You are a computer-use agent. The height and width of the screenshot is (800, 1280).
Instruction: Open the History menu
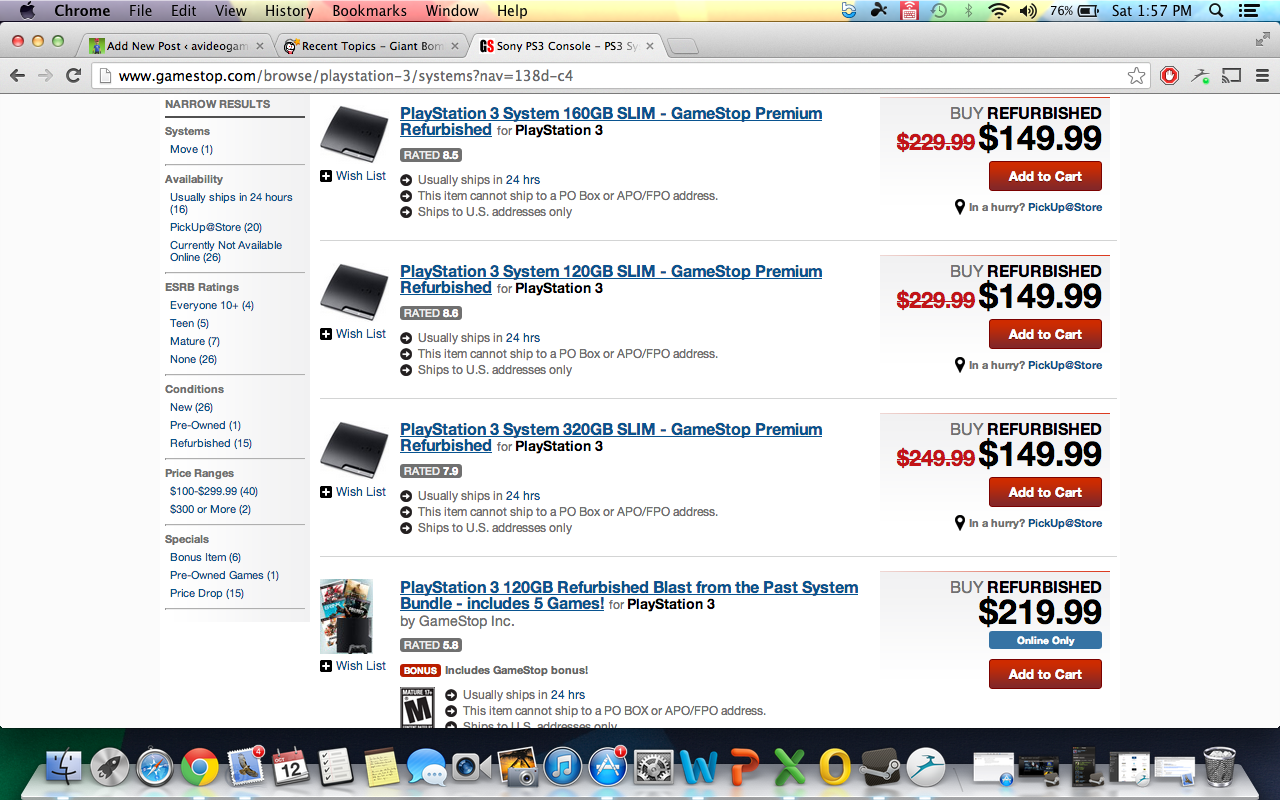click(289, 11)
